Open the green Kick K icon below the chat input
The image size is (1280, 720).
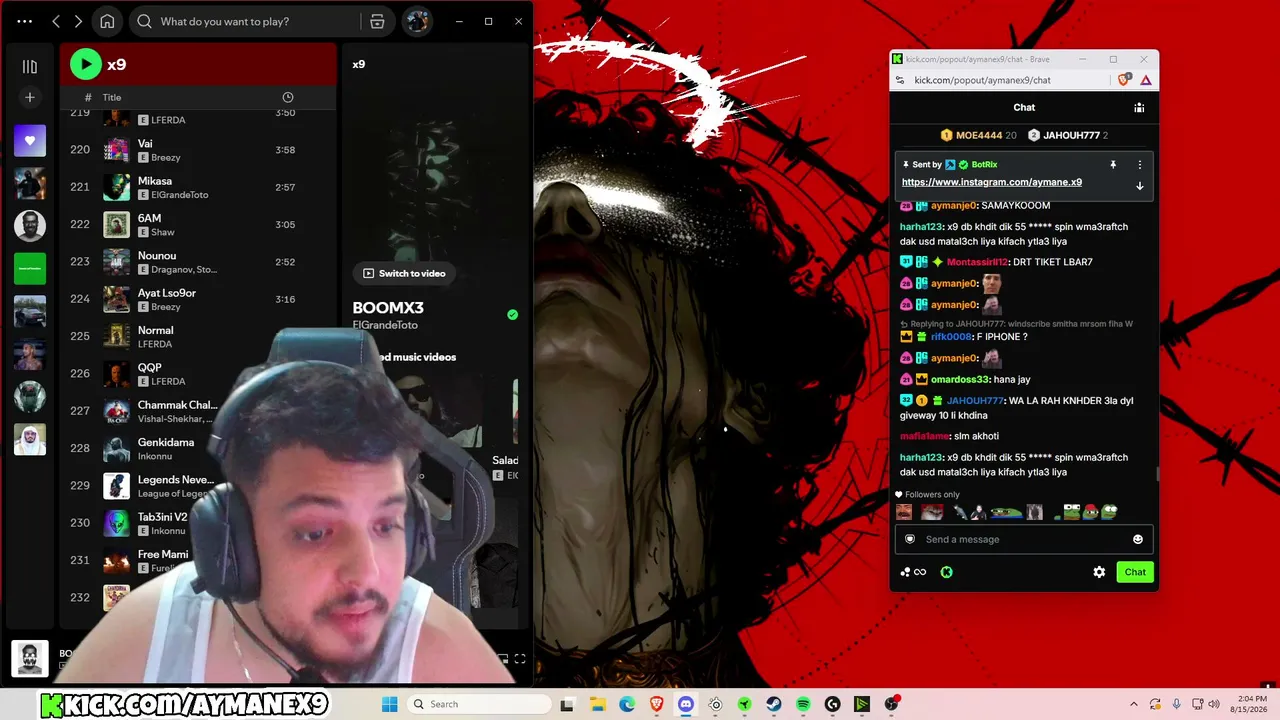[x=946, y=572]
